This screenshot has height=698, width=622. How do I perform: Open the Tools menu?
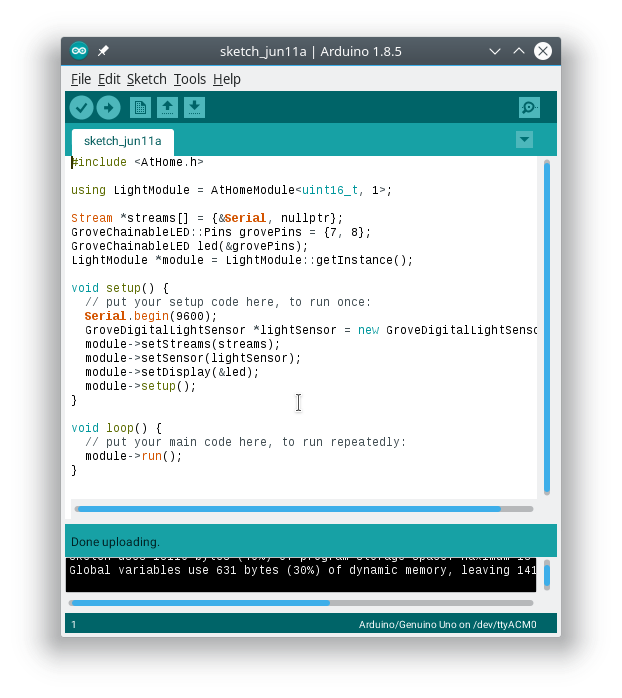(190, 79)
